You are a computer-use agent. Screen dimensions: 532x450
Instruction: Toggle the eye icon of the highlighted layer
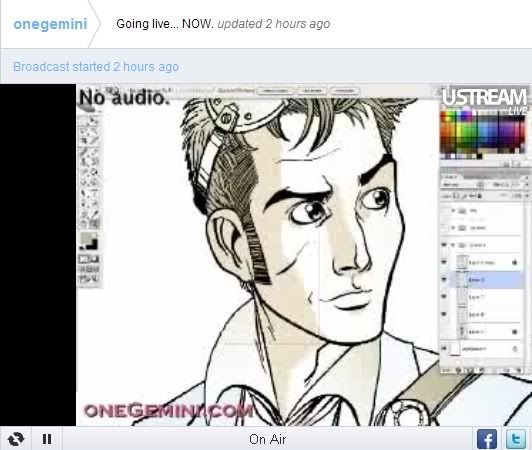(x=444, y=280)
